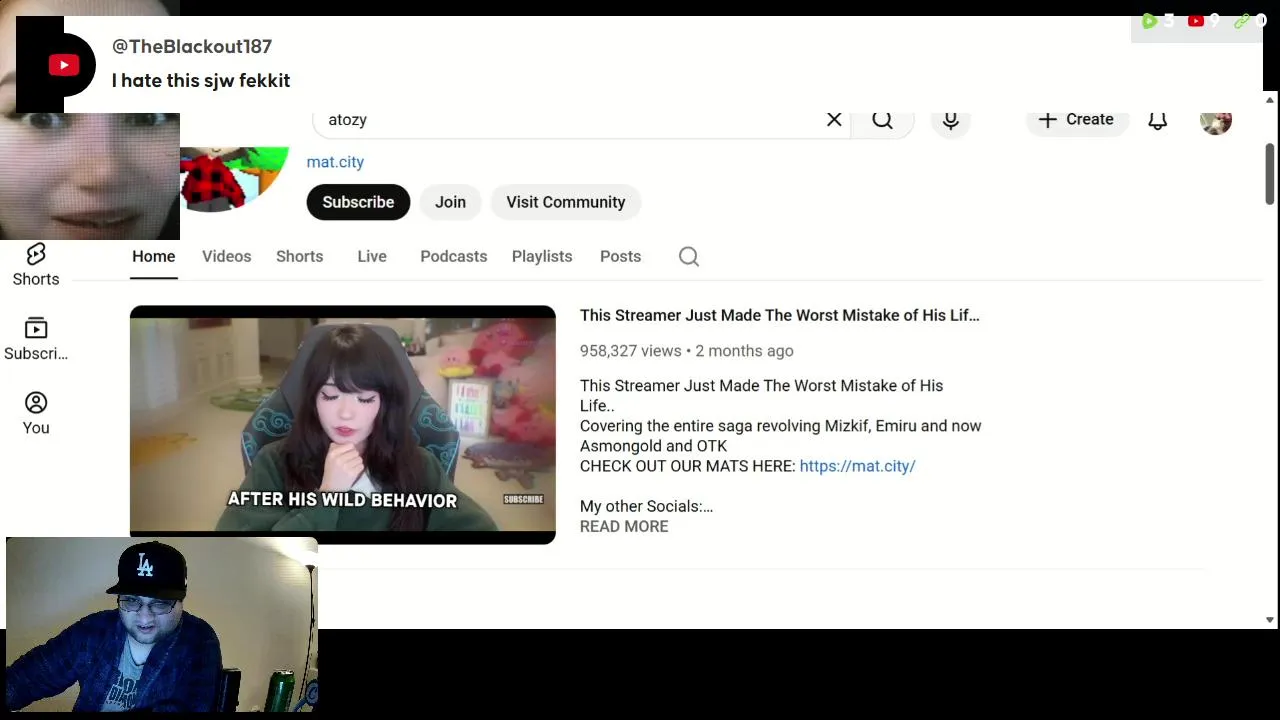Start voice search with the microphone icon

pyautogui.click(x=951, y=121)
